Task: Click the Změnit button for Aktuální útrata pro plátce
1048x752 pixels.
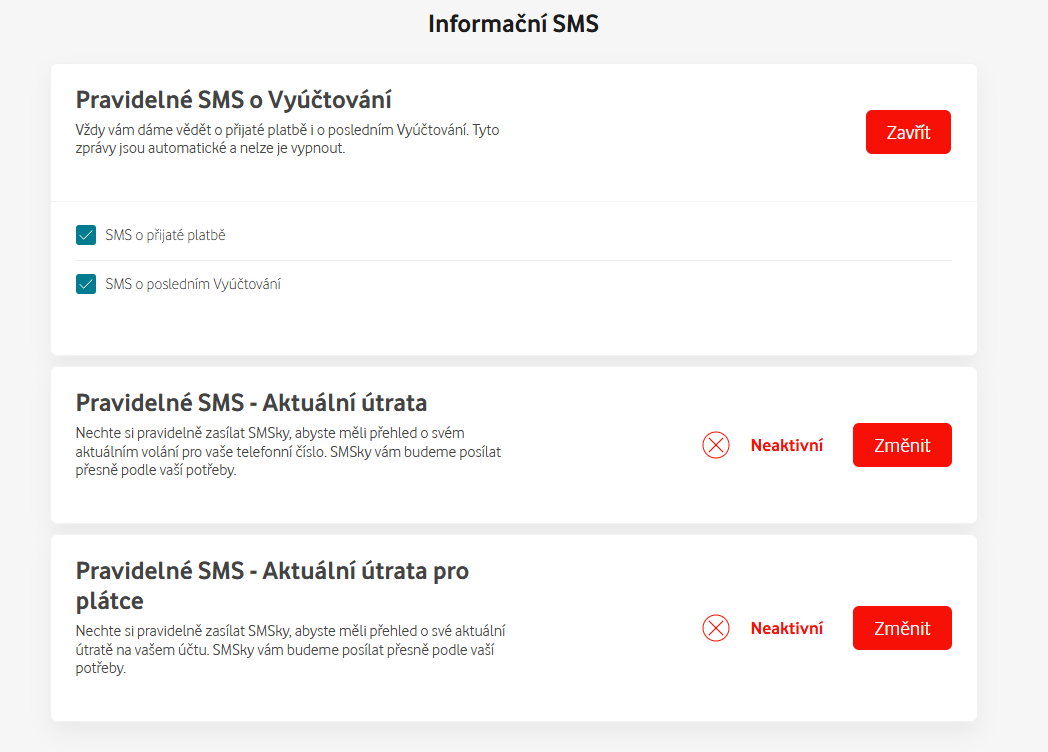Action: coord(902,628)
